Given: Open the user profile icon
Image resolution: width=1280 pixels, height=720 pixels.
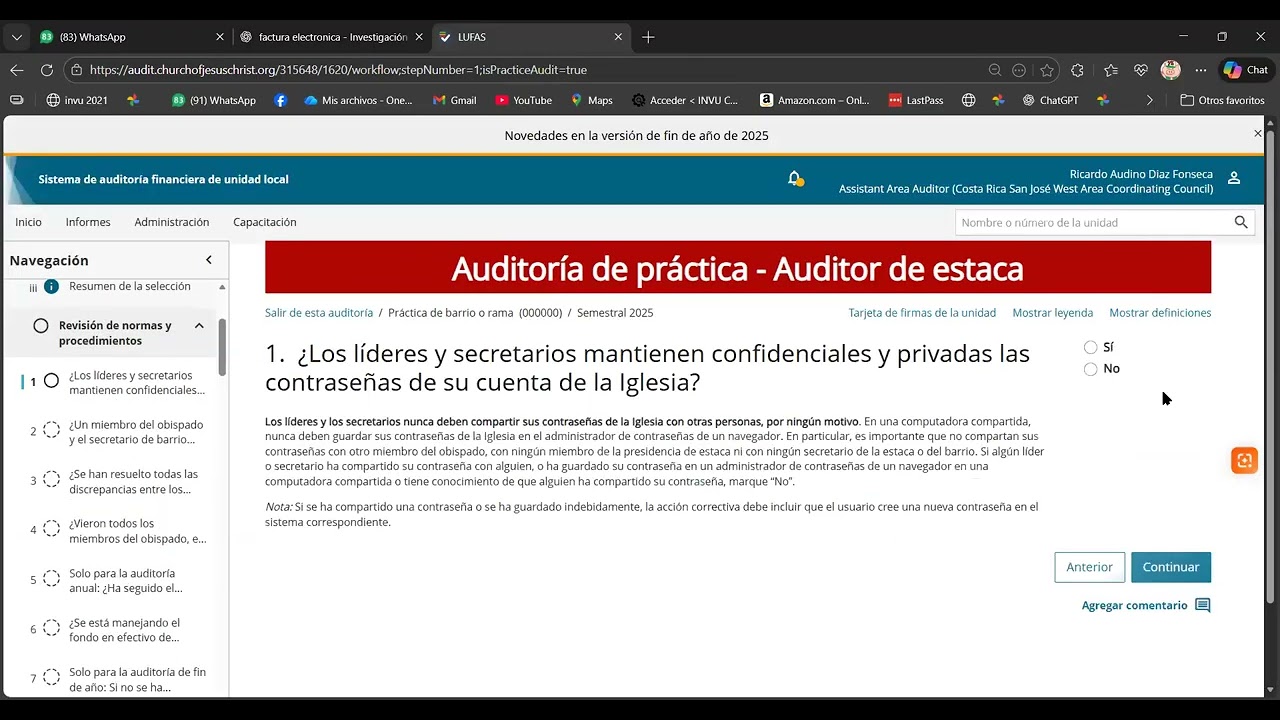Looking at the screenshot, I should click(1234, 178).
